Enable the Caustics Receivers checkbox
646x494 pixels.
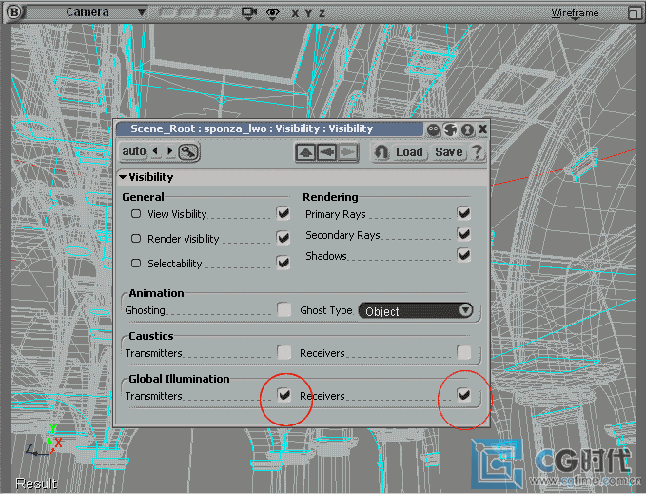tap(464, 352)
